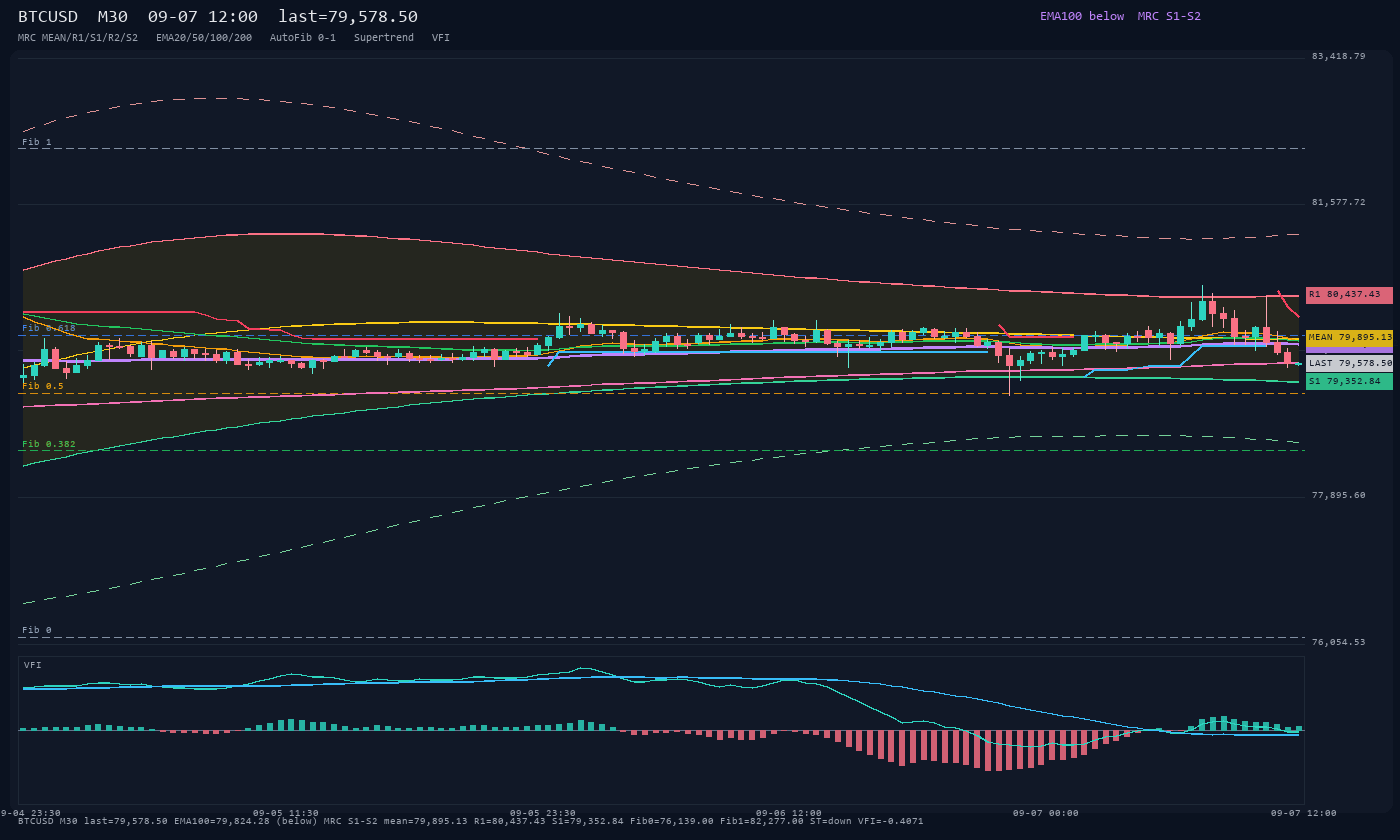Click the VFI indicator panel label
This screenshot has height=840, width=1400.
tap(33, 665)
